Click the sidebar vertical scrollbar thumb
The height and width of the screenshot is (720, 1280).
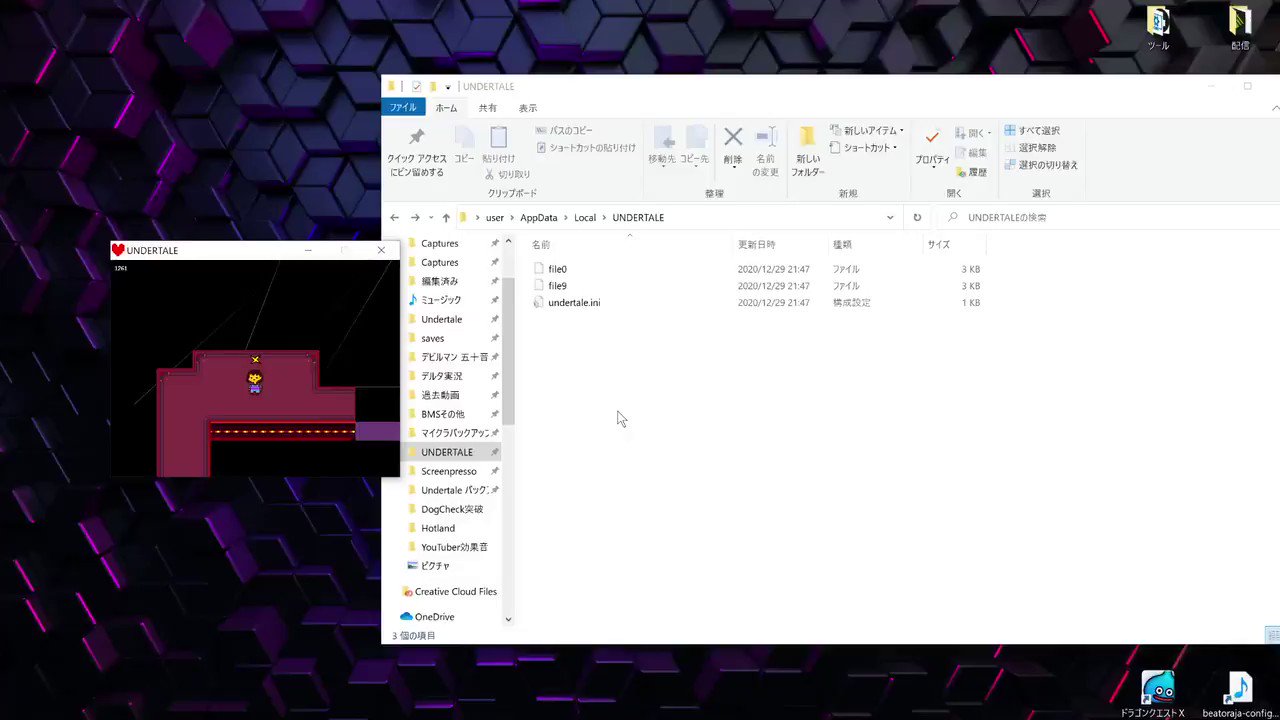coord(508,349)
